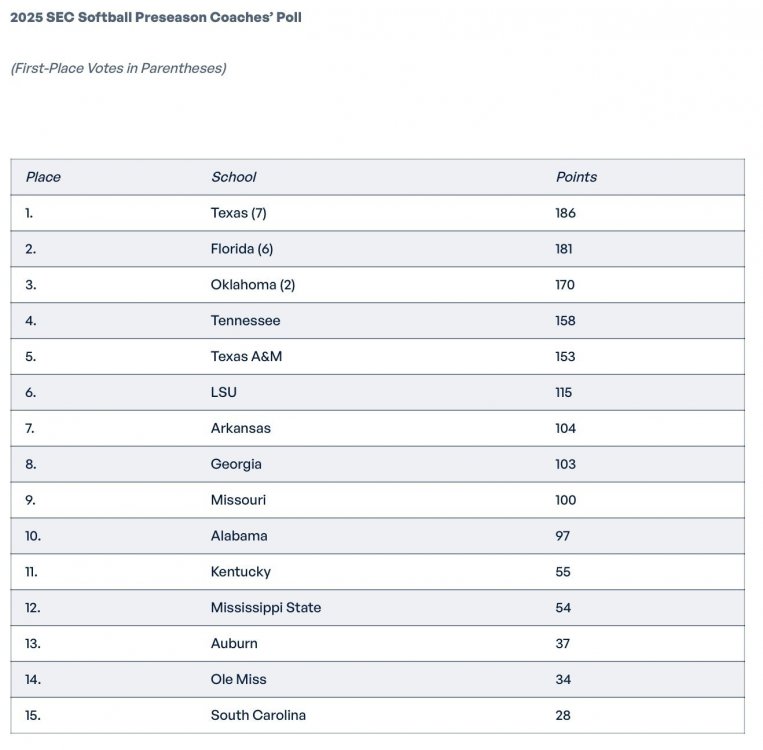Click the Tennessee row school name
763x750 pixels.
245,321
